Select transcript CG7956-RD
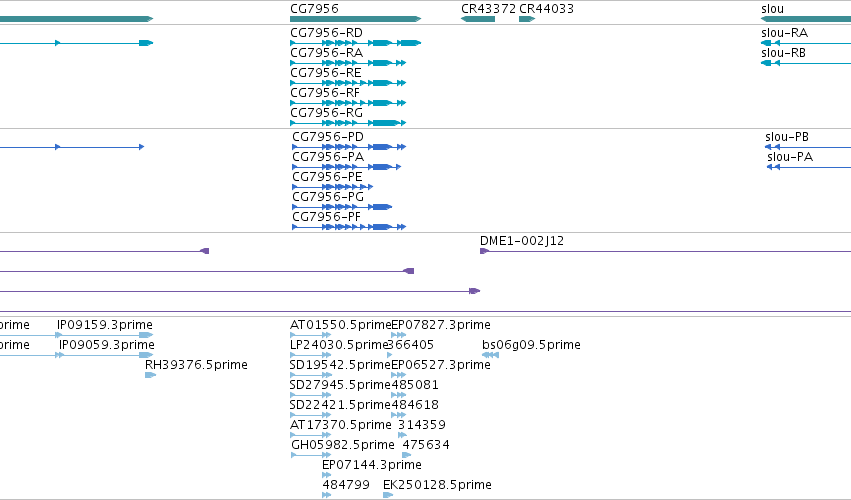The image size is (851, 500). pyautogui.click(x=326, y=33)
